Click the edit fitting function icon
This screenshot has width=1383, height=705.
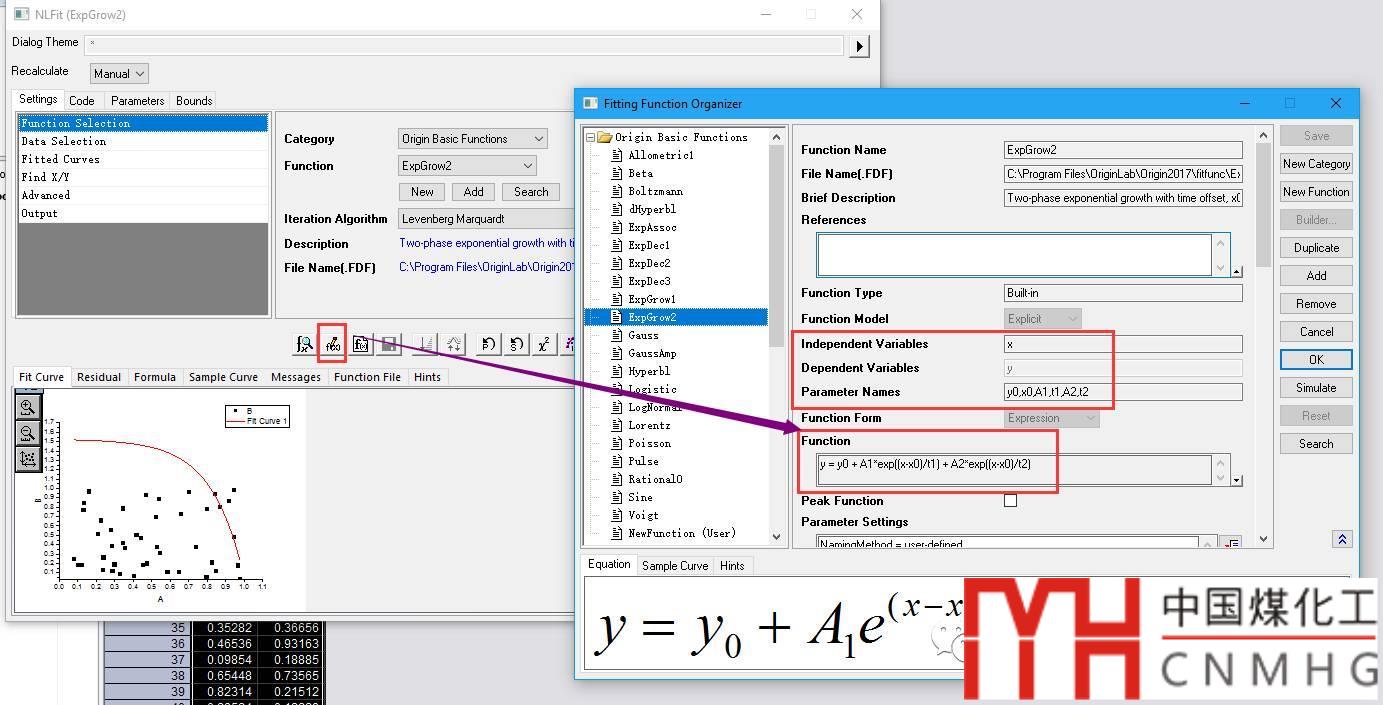coord(332,344)
